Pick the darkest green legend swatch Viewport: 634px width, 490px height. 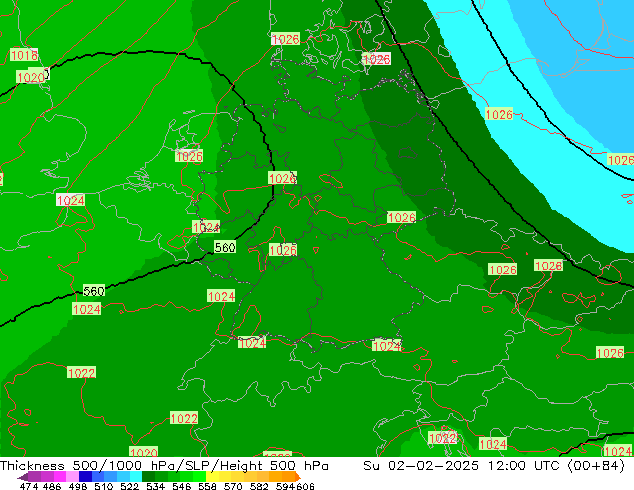(x=148, y=477)
